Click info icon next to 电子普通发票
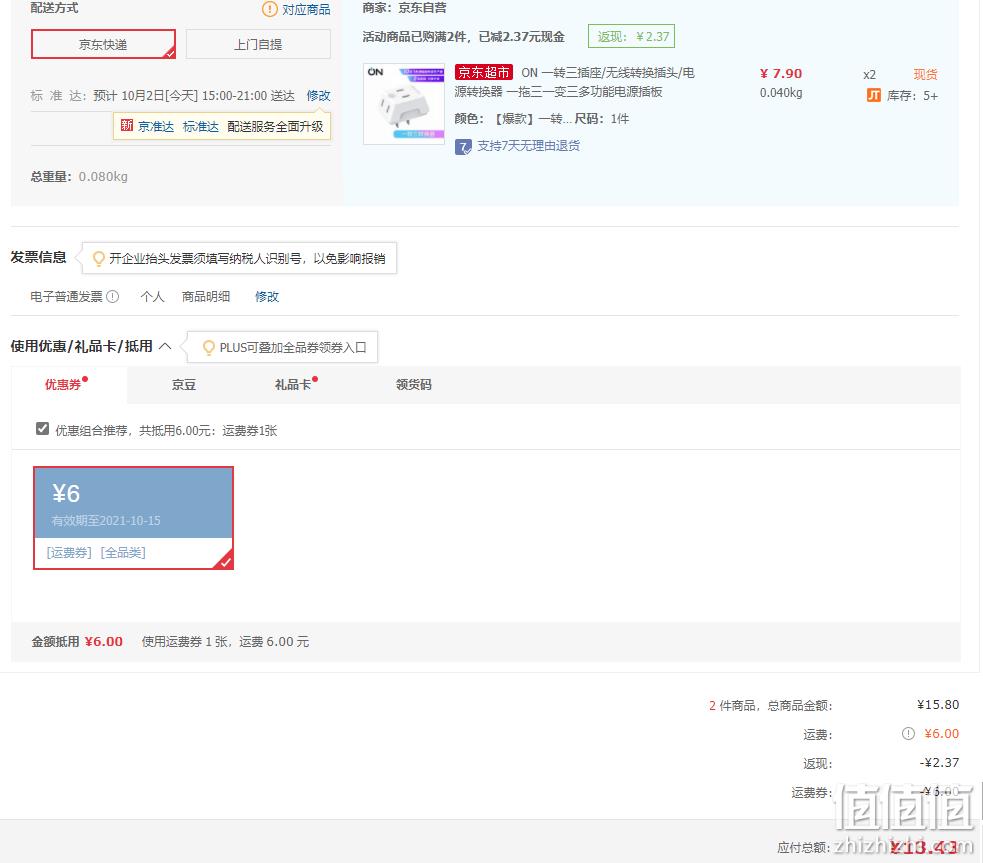The height and width of the screenshot is (863, 983). 112,296
